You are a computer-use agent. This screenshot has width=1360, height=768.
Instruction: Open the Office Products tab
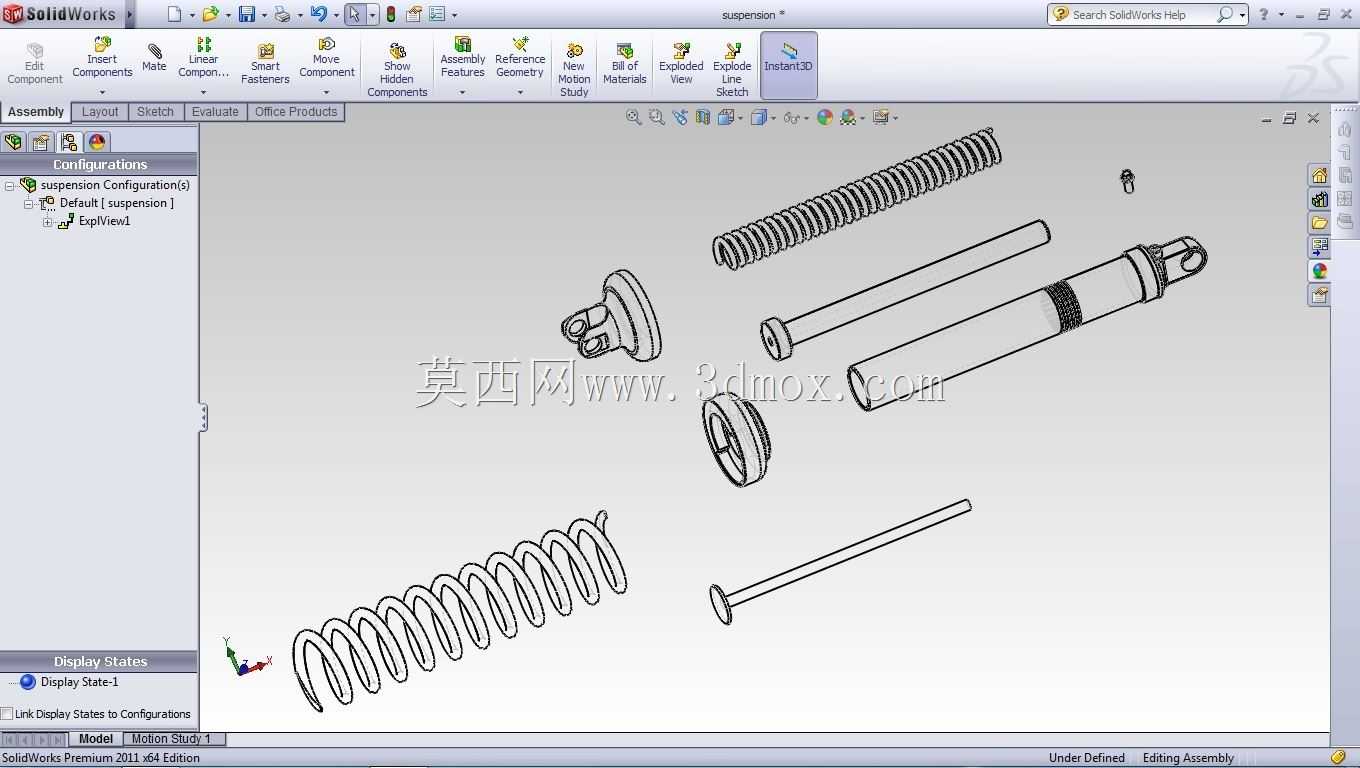tap(296, 112)
